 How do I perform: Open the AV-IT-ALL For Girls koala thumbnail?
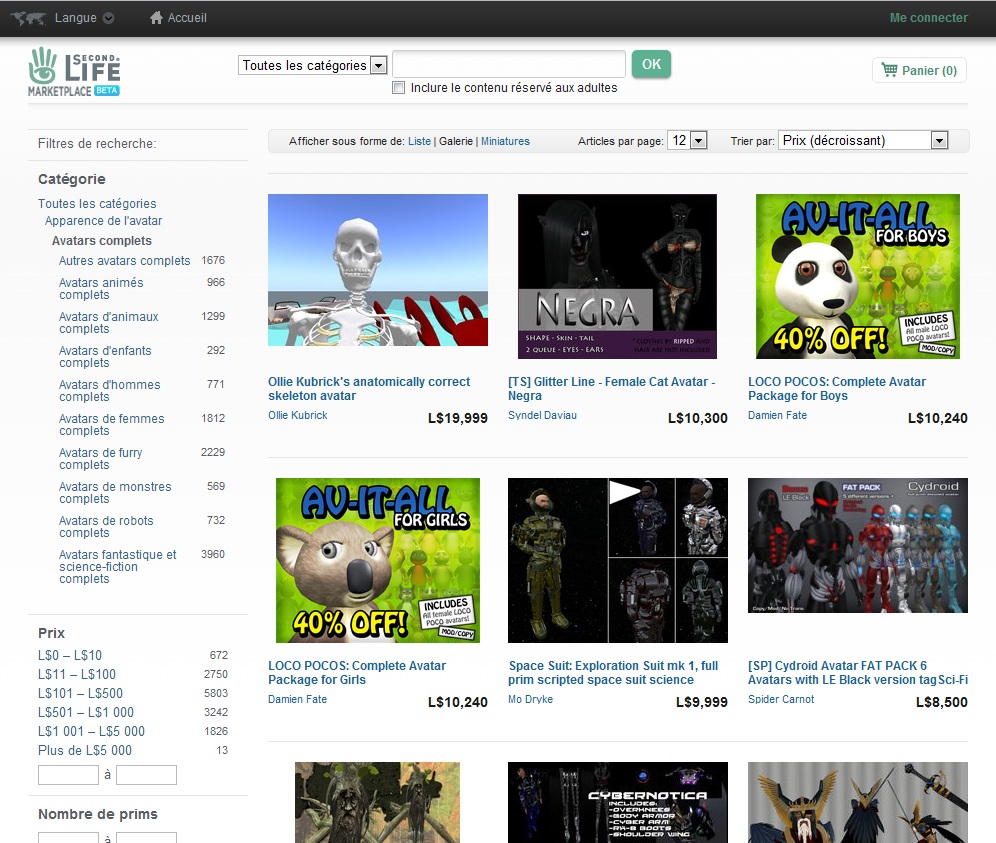point(378,560)
